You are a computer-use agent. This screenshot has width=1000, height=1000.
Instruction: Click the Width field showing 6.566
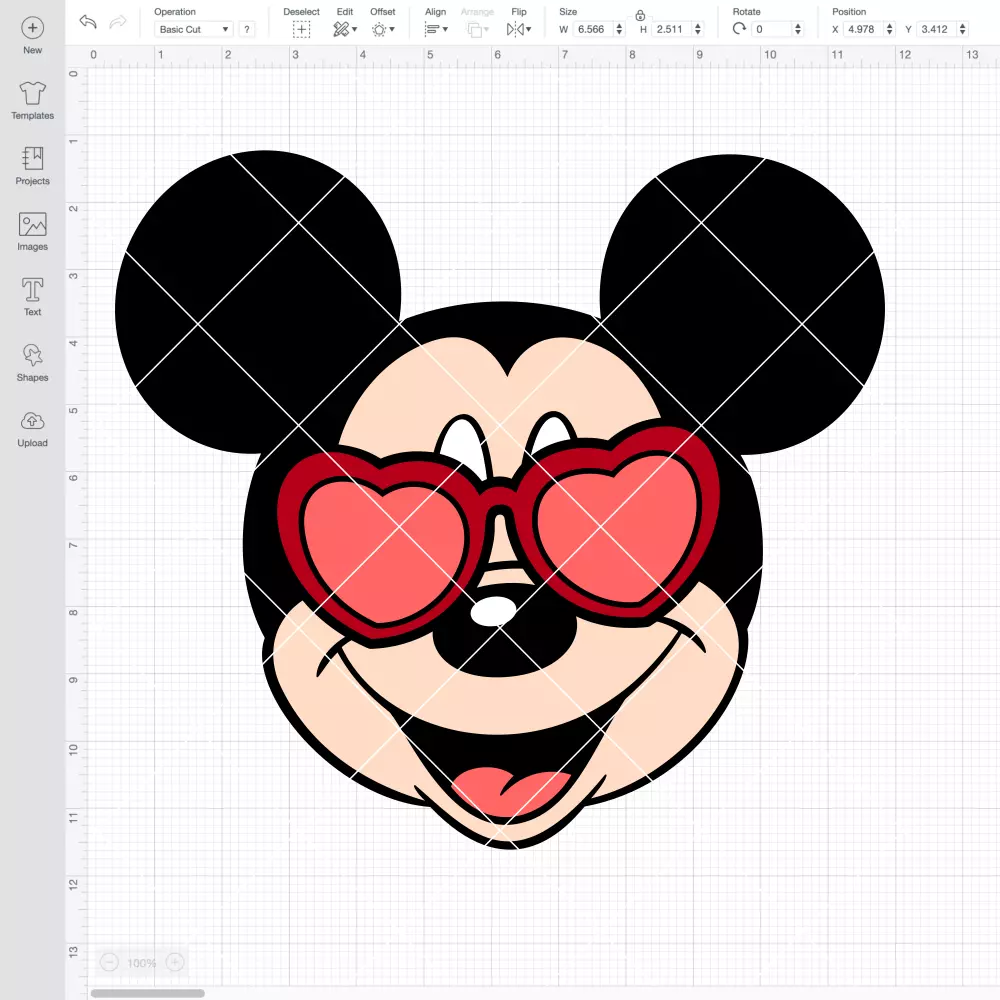pos(593,29)
